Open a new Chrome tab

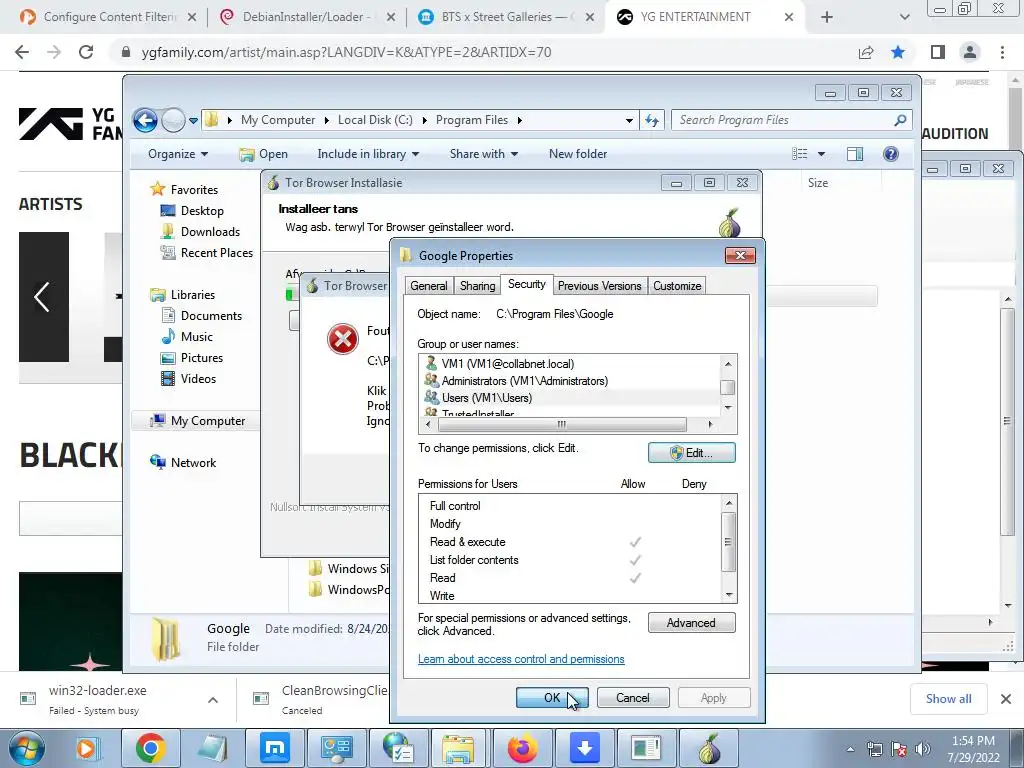pos(827,17)
